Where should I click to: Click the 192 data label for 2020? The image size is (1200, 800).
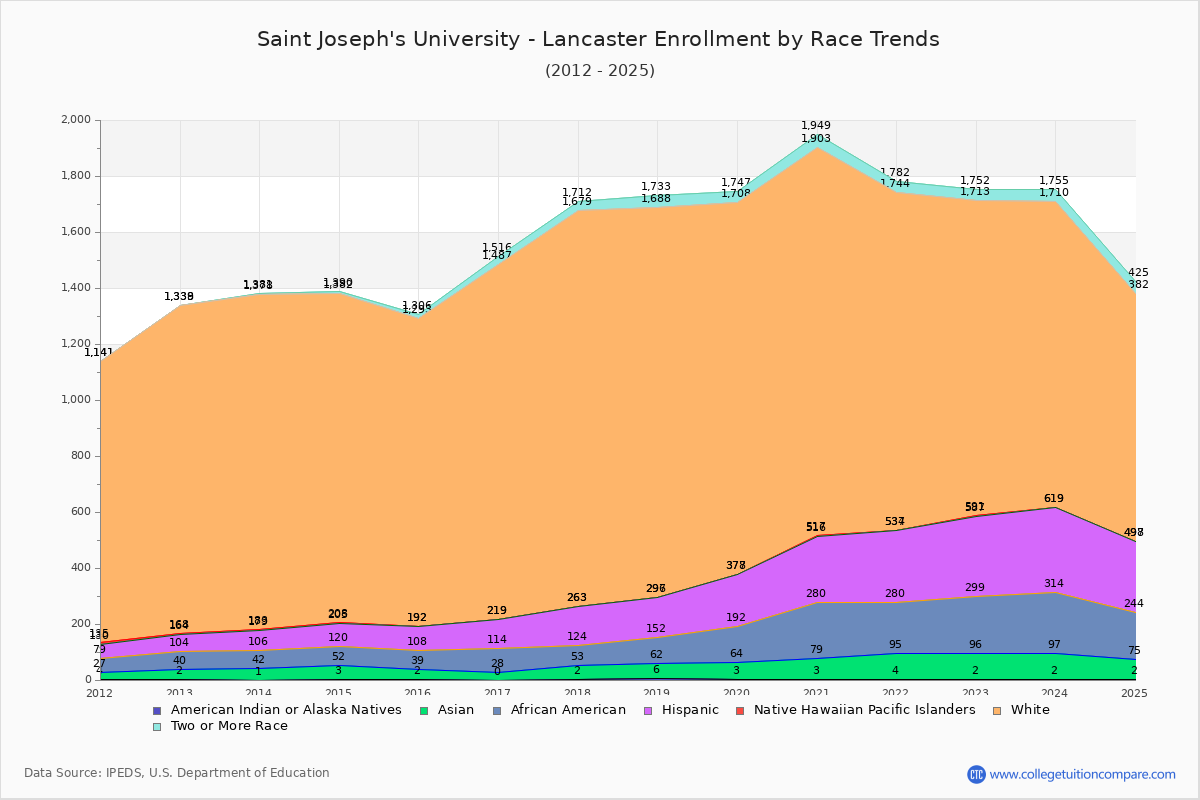tap(736, 618)
